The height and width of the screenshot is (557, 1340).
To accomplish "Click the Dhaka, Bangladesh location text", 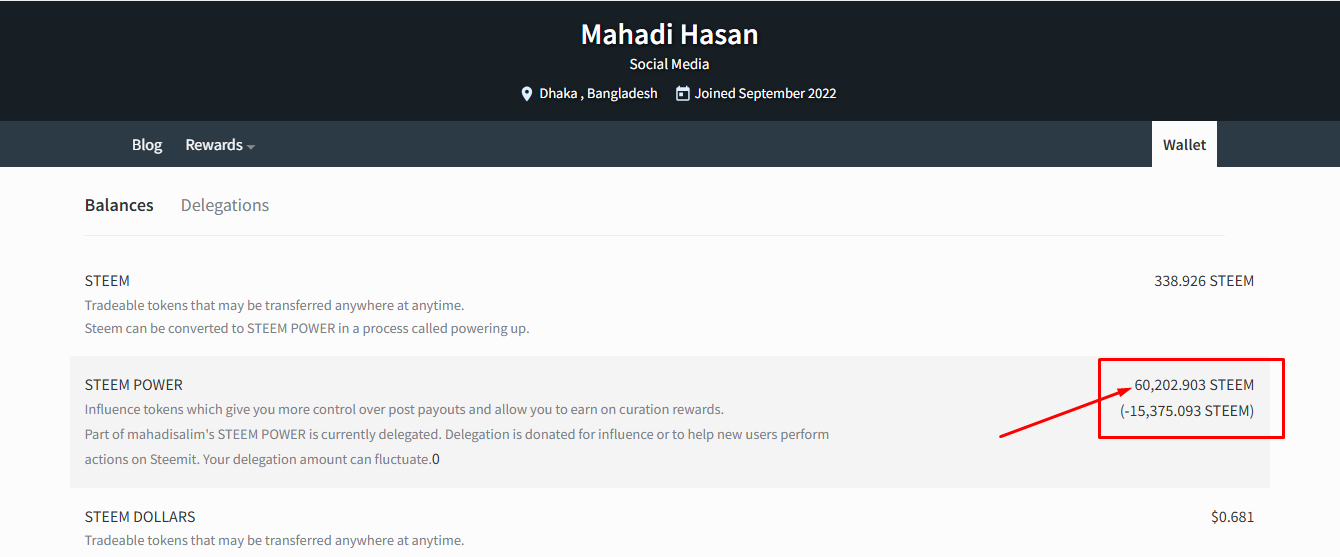I will pos(598,93).
